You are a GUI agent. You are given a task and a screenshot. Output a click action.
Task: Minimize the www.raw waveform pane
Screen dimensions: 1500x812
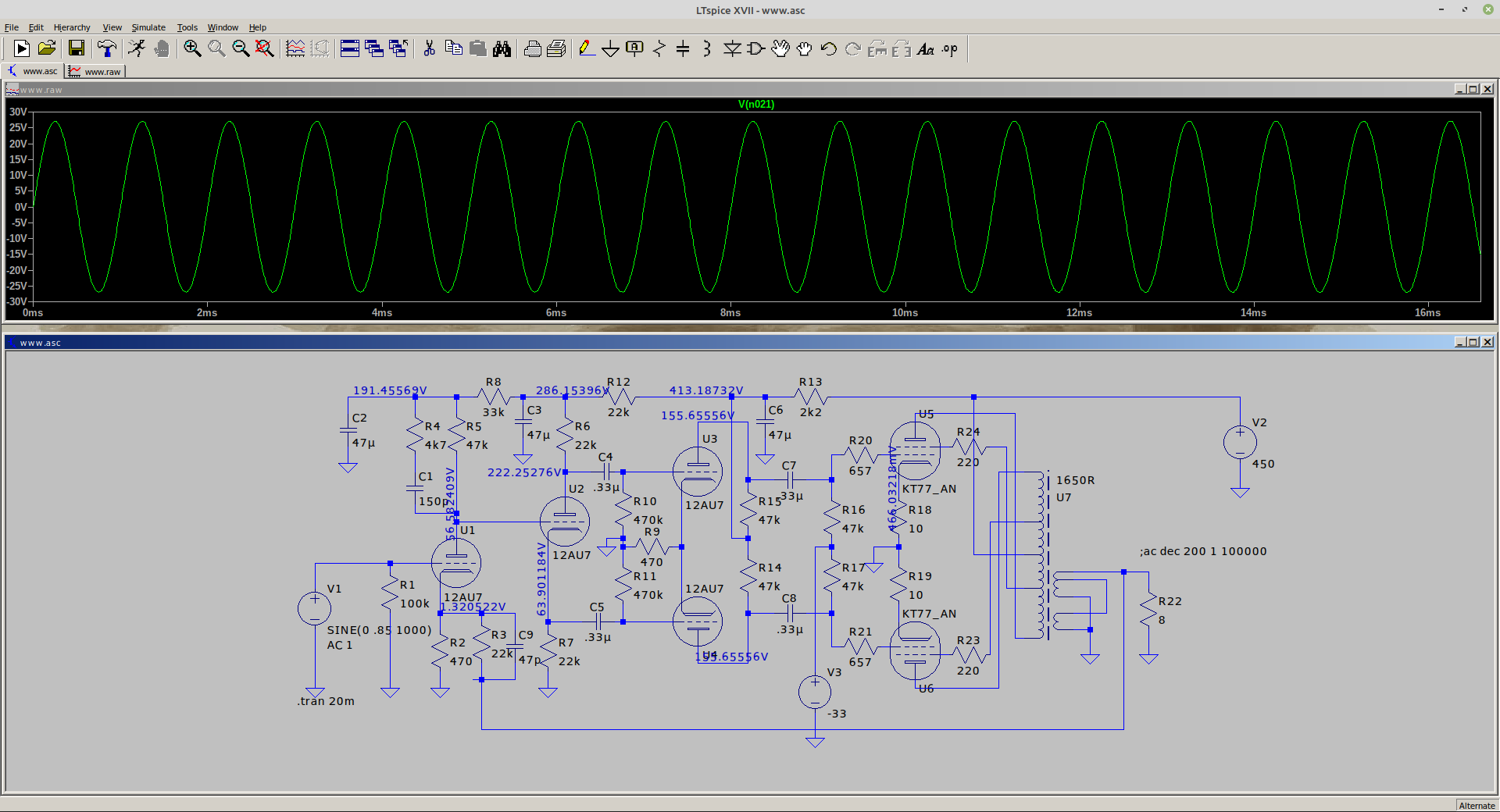point(1459,89)
